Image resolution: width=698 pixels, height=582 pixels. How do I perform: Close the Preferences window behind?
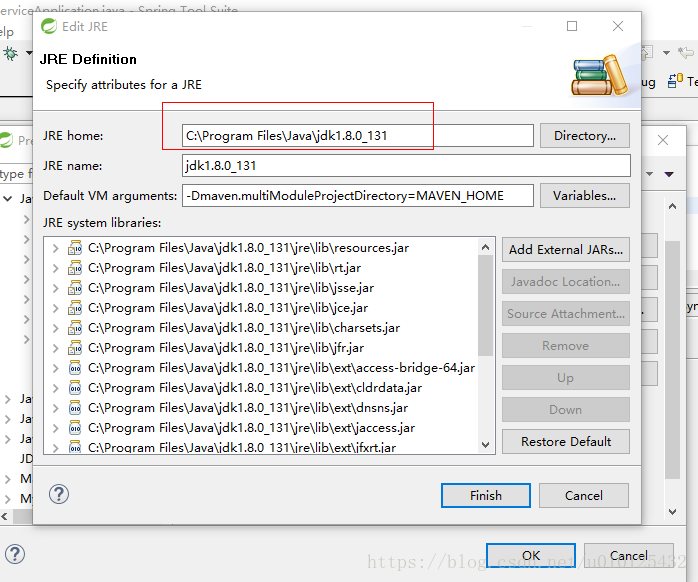(x=663, y=140)
